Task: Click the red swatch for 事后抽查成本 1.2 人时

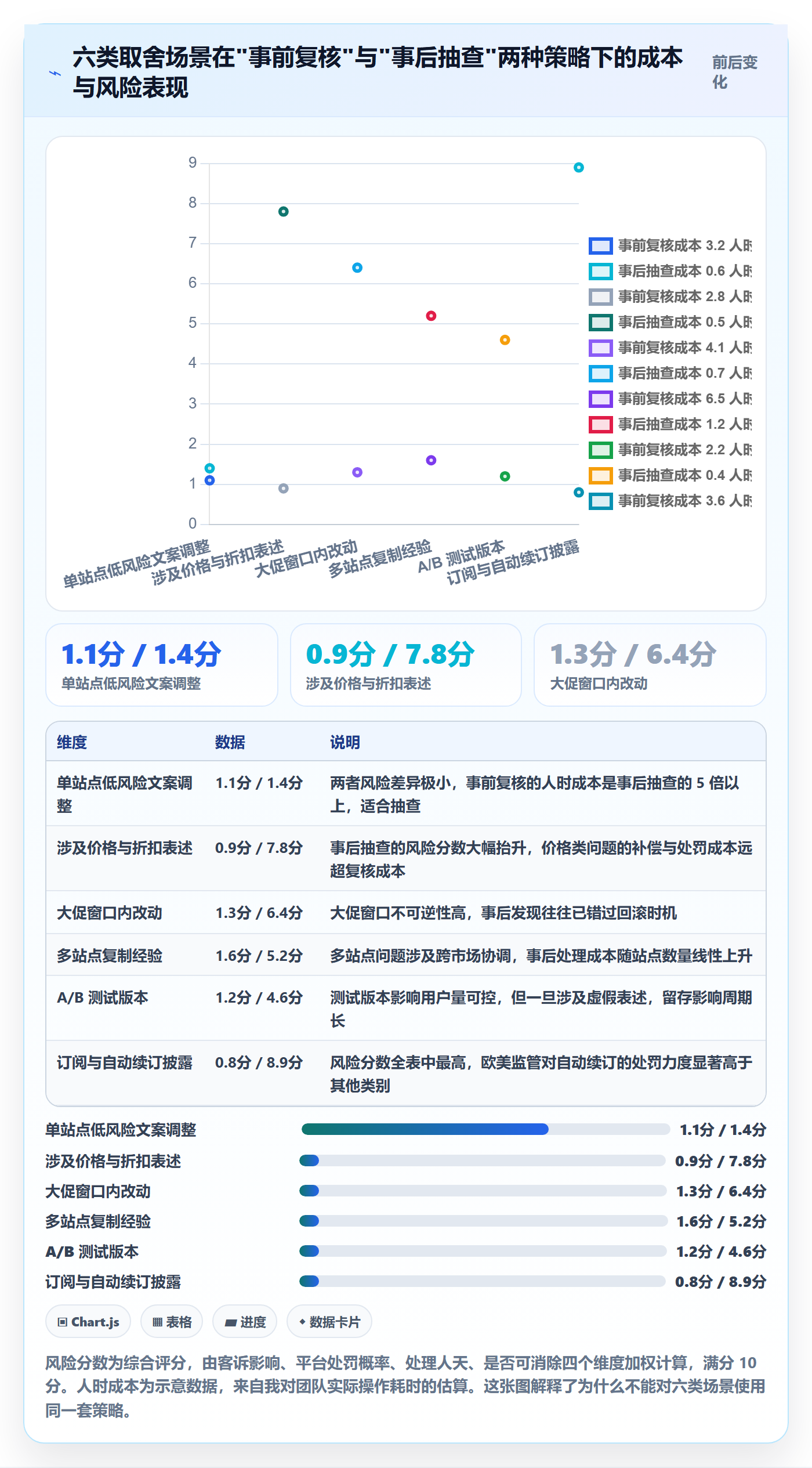Action: [601, 424]
